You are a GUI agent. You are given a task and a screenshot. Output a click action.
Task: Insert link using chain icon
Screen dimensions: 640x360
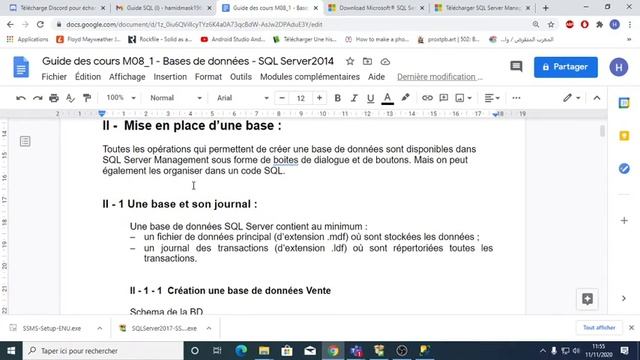coord(427,98)
